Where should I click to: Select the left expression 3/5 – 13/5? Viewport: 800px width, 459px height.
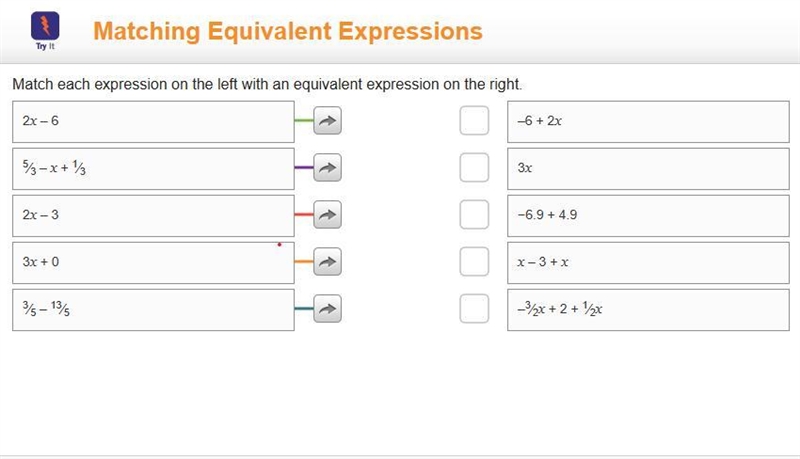pyautogui.click(x=153, y=310)
